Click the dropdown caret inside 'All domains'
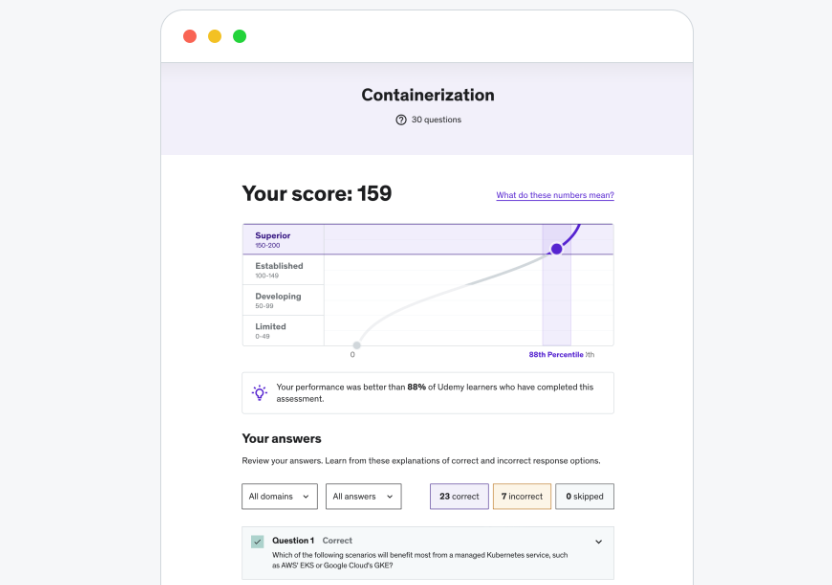 coord(305,496)
